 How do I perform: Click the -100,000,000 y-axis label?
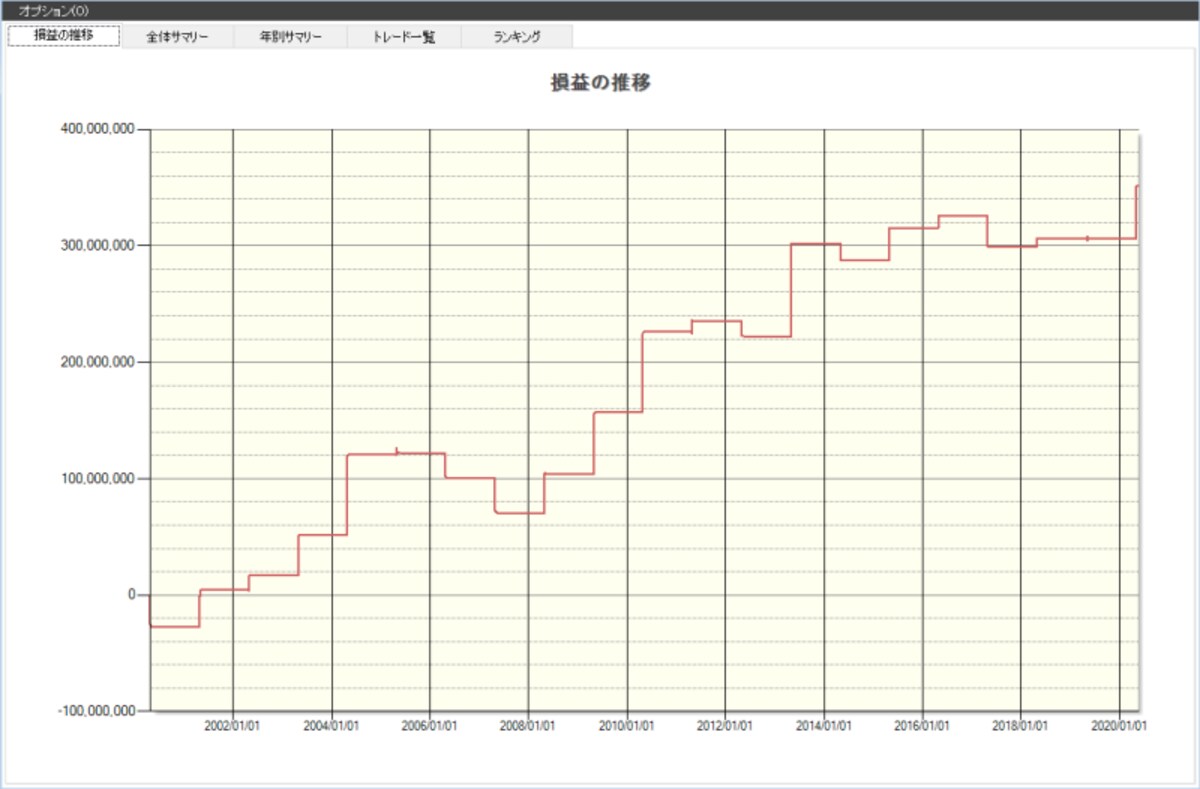[97, 711]
